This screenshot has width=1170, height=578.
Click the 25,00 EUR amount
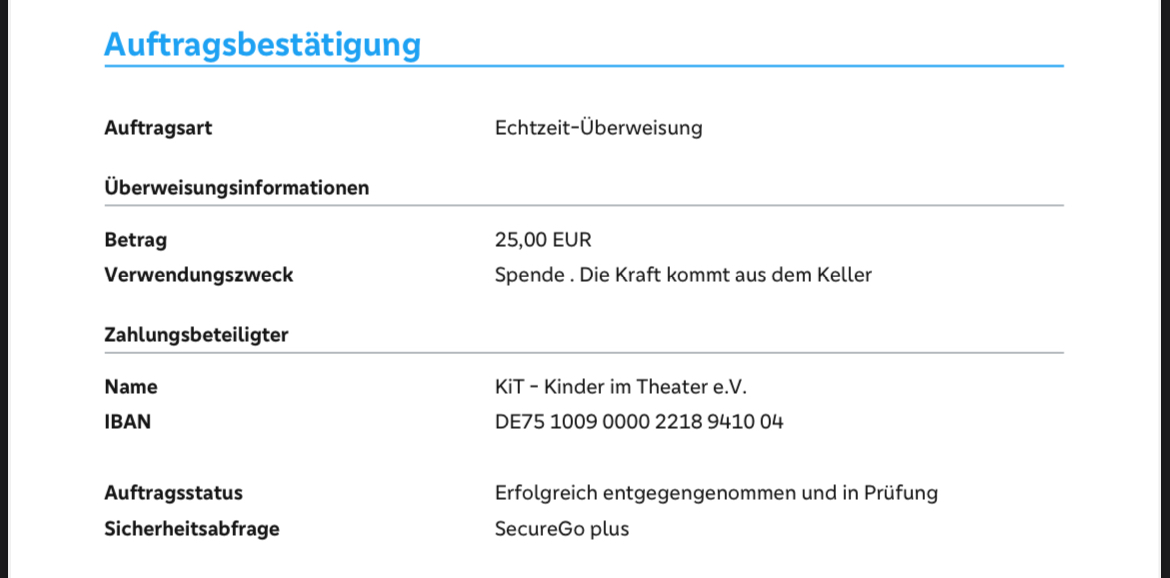click(x=543, y=240)
